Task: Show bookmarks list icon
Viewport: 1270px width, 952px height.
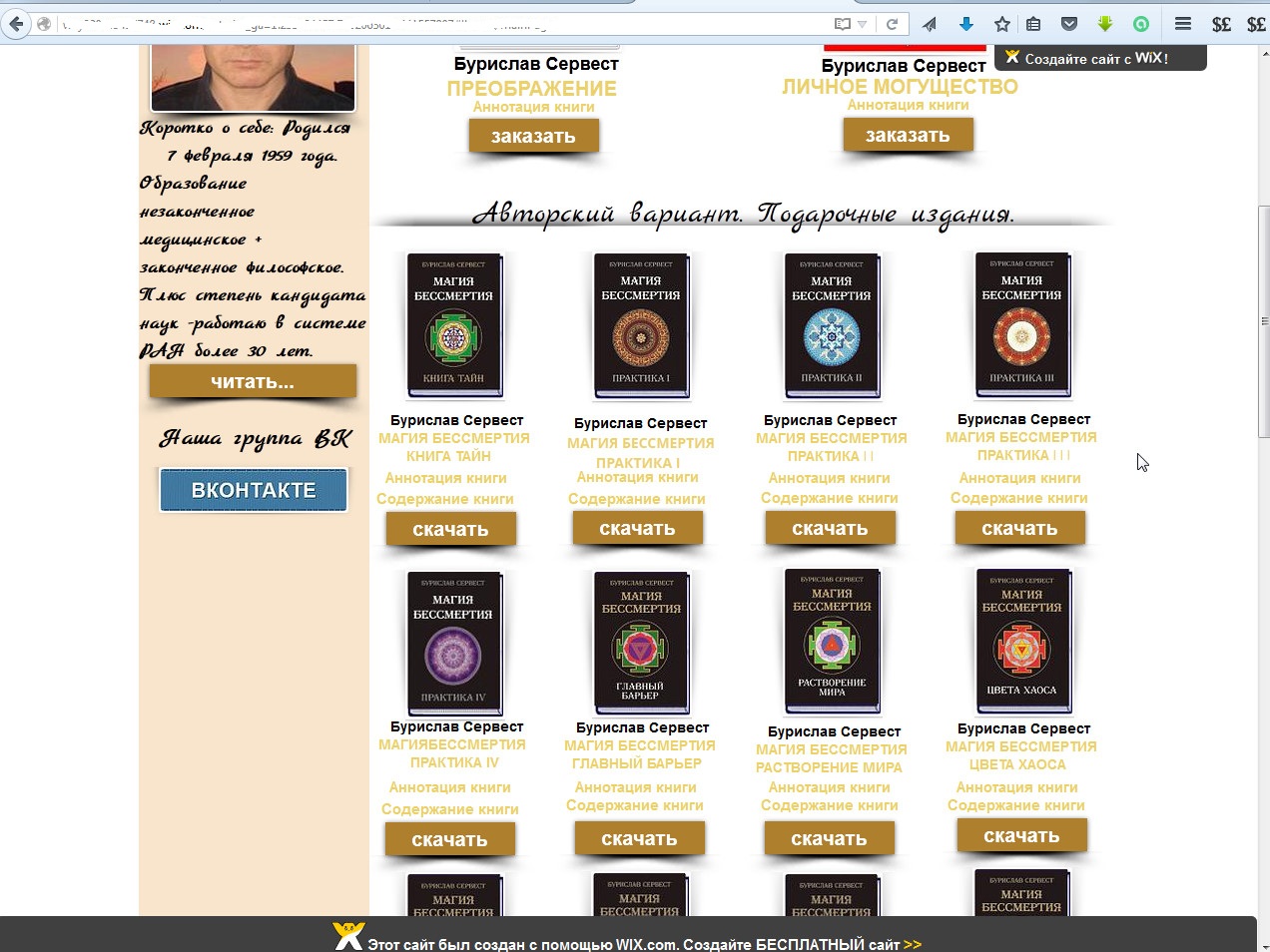Action: (1033, 24)
